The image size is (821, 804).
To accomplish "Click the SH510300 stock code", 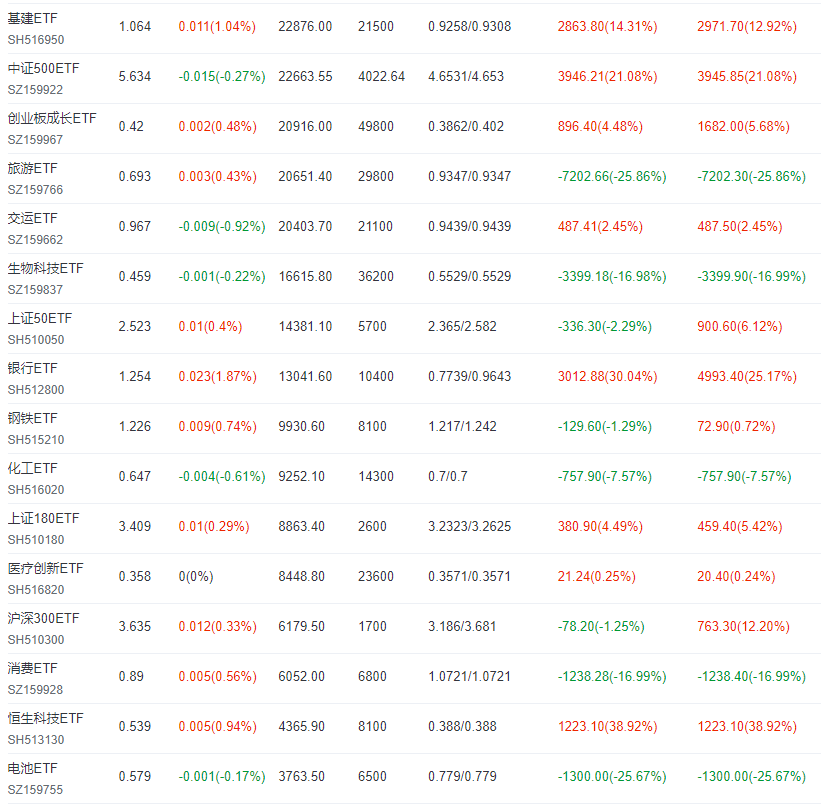I will (x=36, y=640).
